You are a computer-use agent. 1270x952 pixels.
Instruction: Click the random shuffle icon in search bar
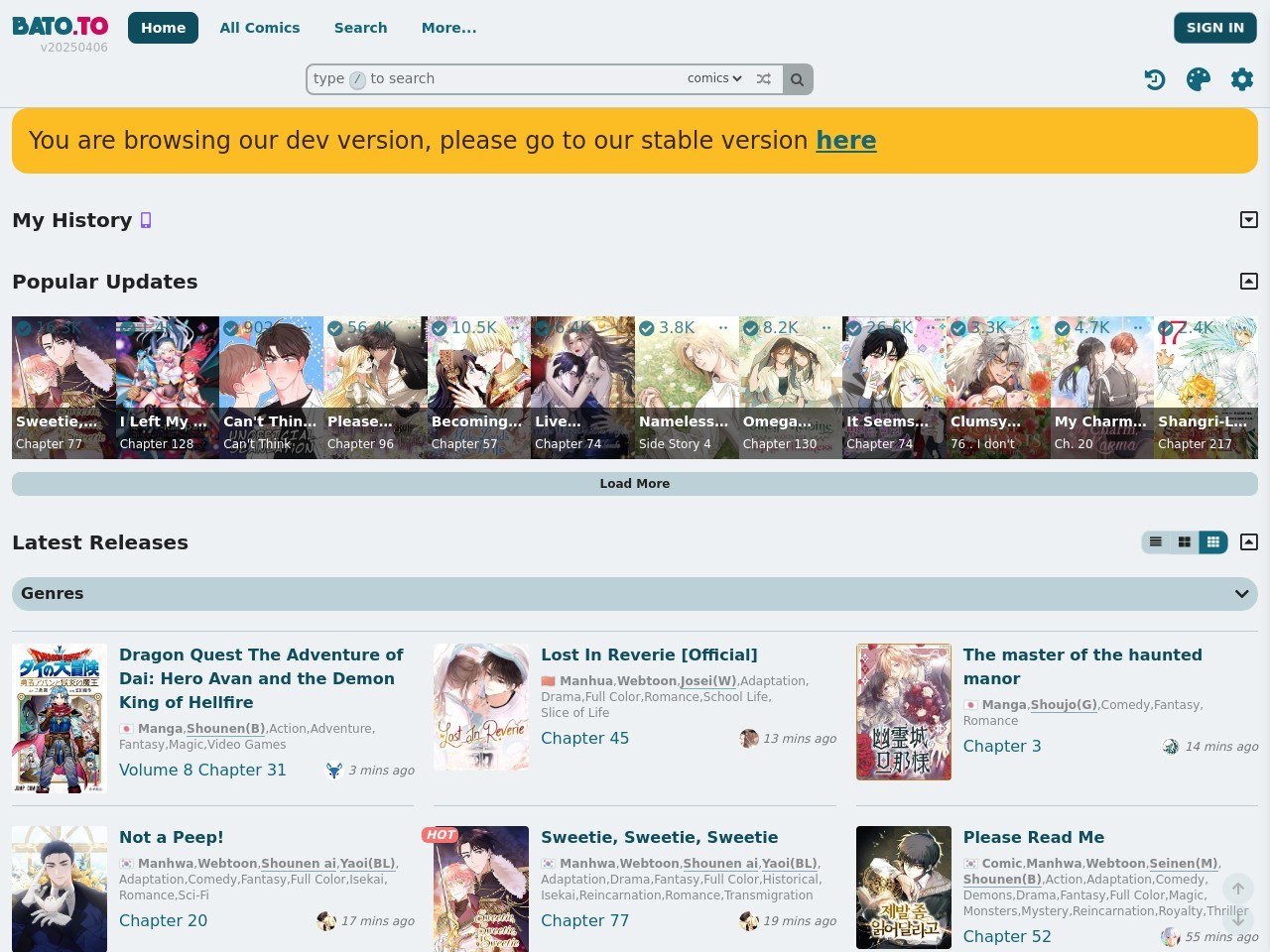764,79
